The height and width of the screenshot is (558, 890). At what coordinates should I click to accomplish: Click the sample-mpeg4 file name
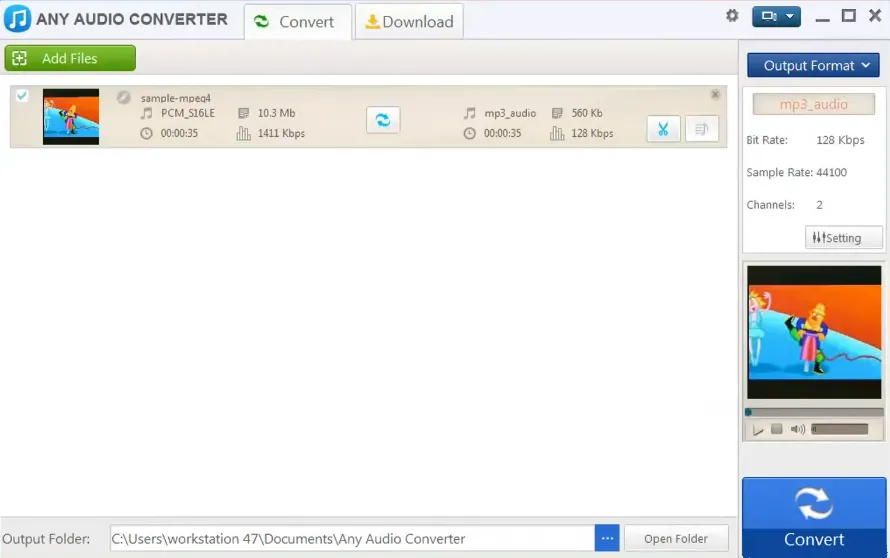click(x=175, y=98)
